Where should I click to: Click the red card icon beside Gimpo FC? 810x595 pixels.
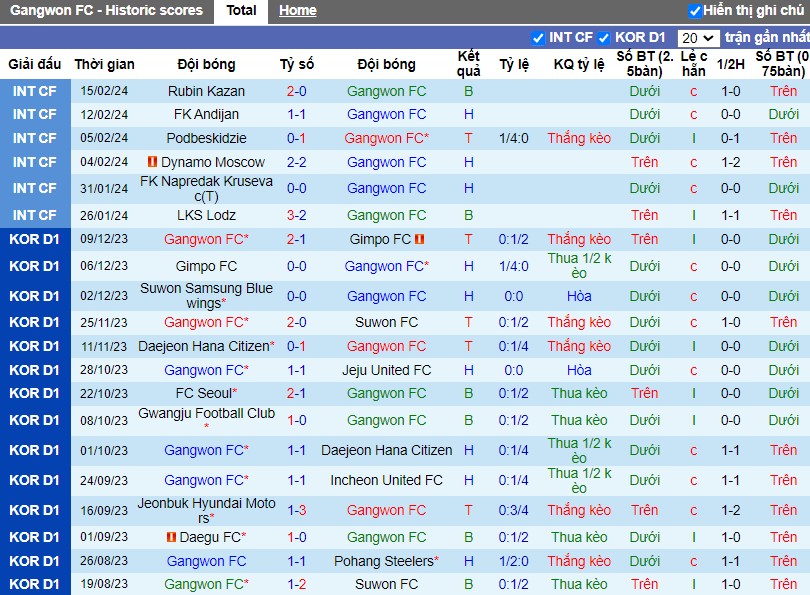tap(419, 239)
